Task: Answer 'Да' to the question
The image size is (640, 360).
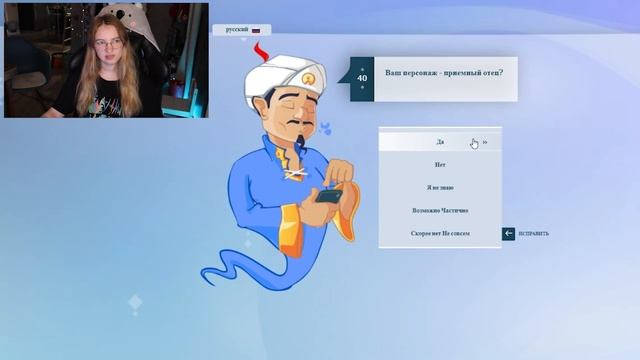Action: click(x=440, y=142)
